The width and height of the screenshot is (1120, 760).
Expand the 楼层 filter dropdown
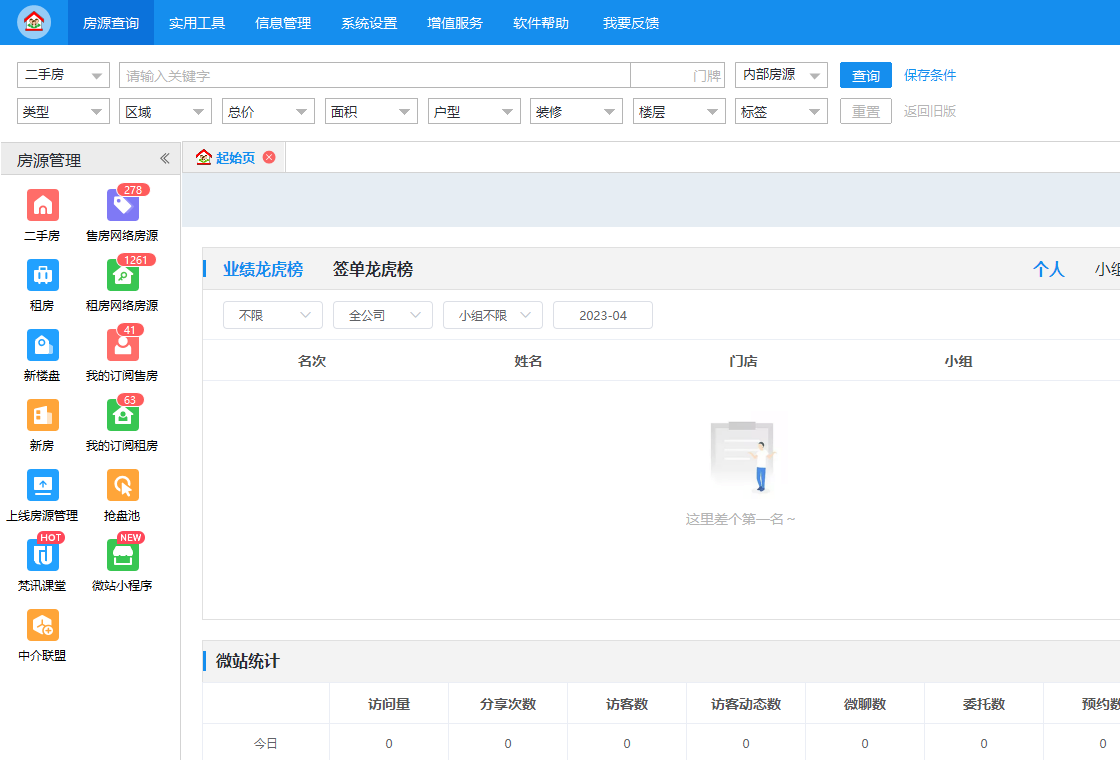679,111
